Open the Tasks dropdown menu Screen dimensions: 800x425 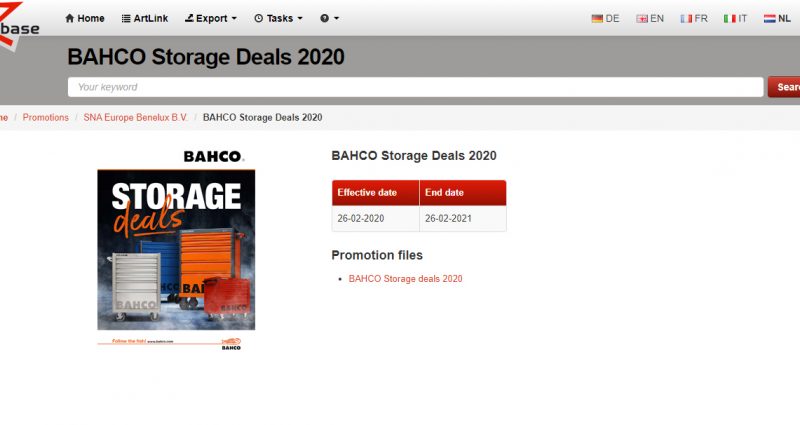[x=278, y=18]
